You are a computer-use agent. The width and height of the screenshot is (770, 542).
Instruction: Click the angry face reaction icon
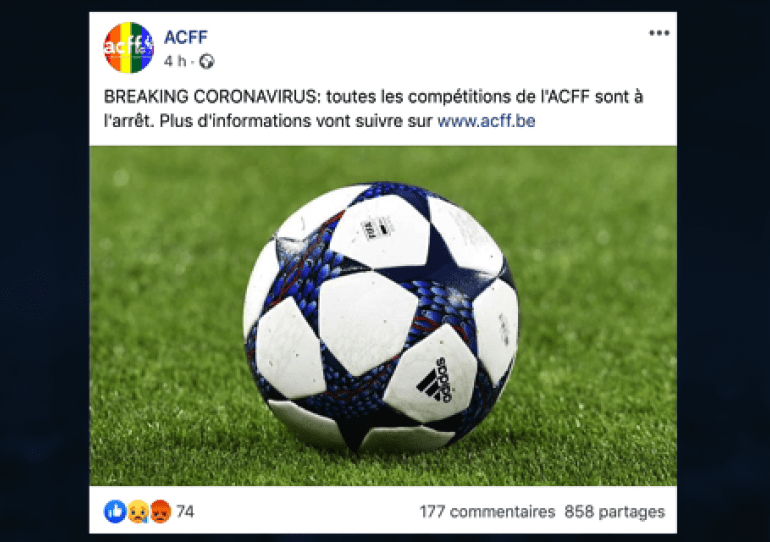click(161, 512)
